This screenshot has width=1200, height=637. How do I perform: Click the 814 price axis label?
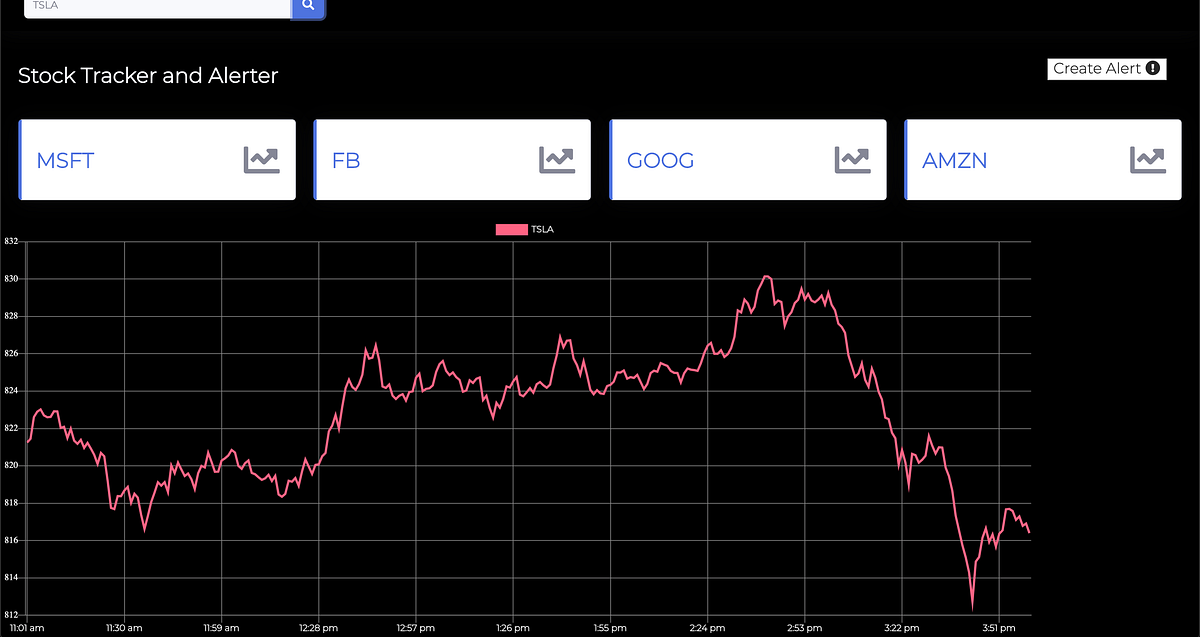tap(10, 578)
